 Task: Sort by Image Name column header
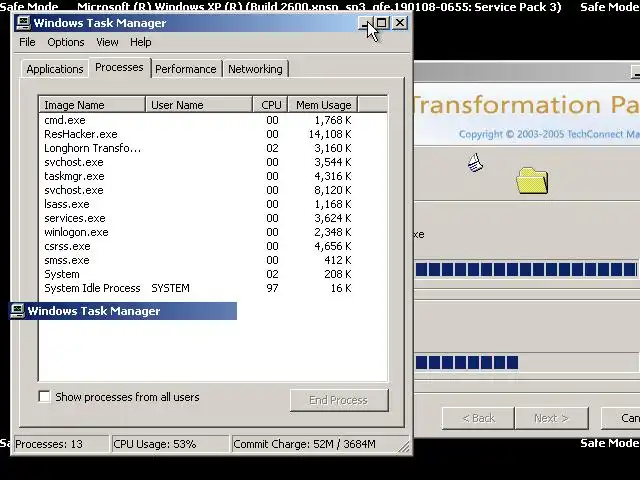92,105
